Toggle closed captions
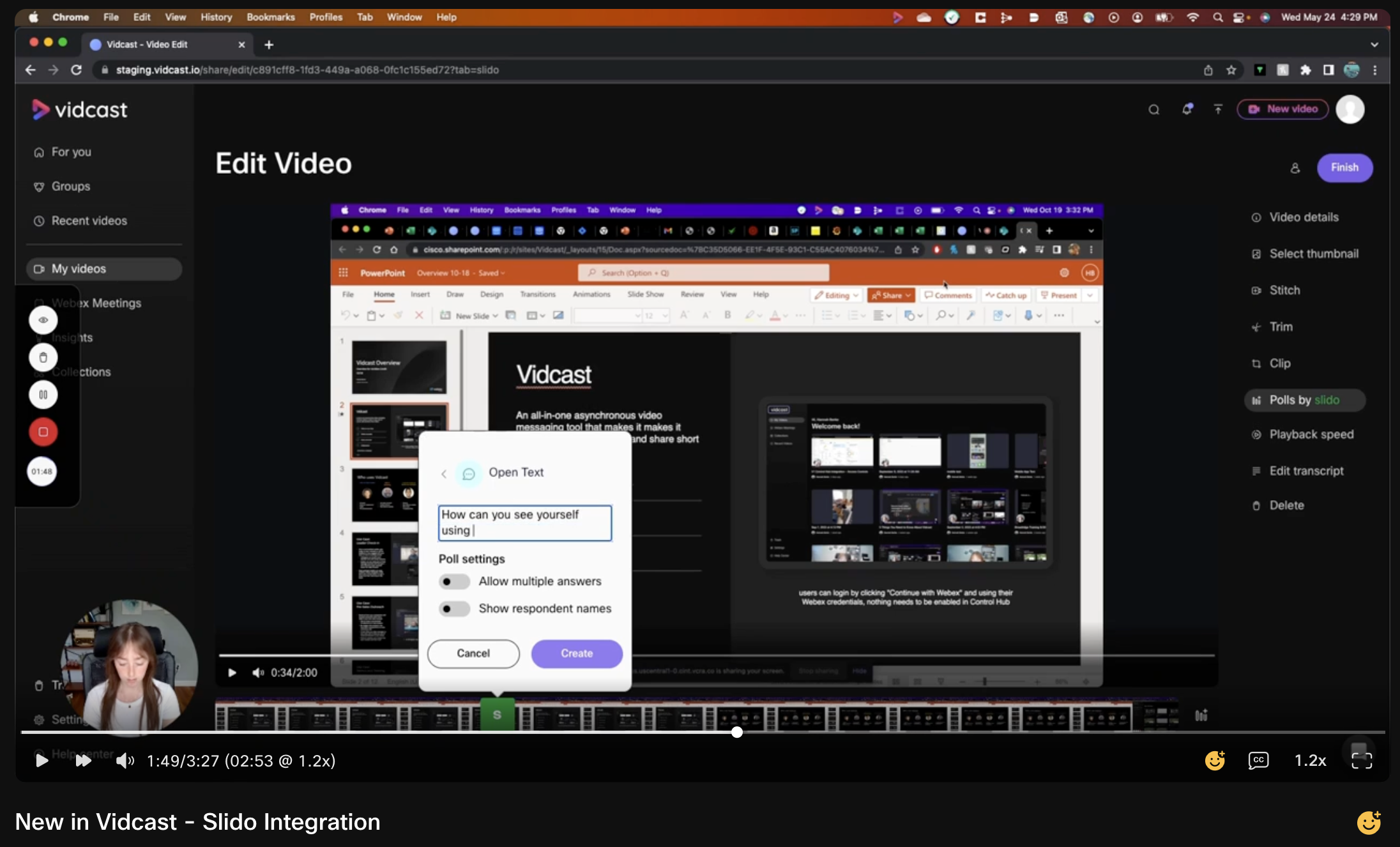The image size is (1400, 847). (x=1258, y=760)
